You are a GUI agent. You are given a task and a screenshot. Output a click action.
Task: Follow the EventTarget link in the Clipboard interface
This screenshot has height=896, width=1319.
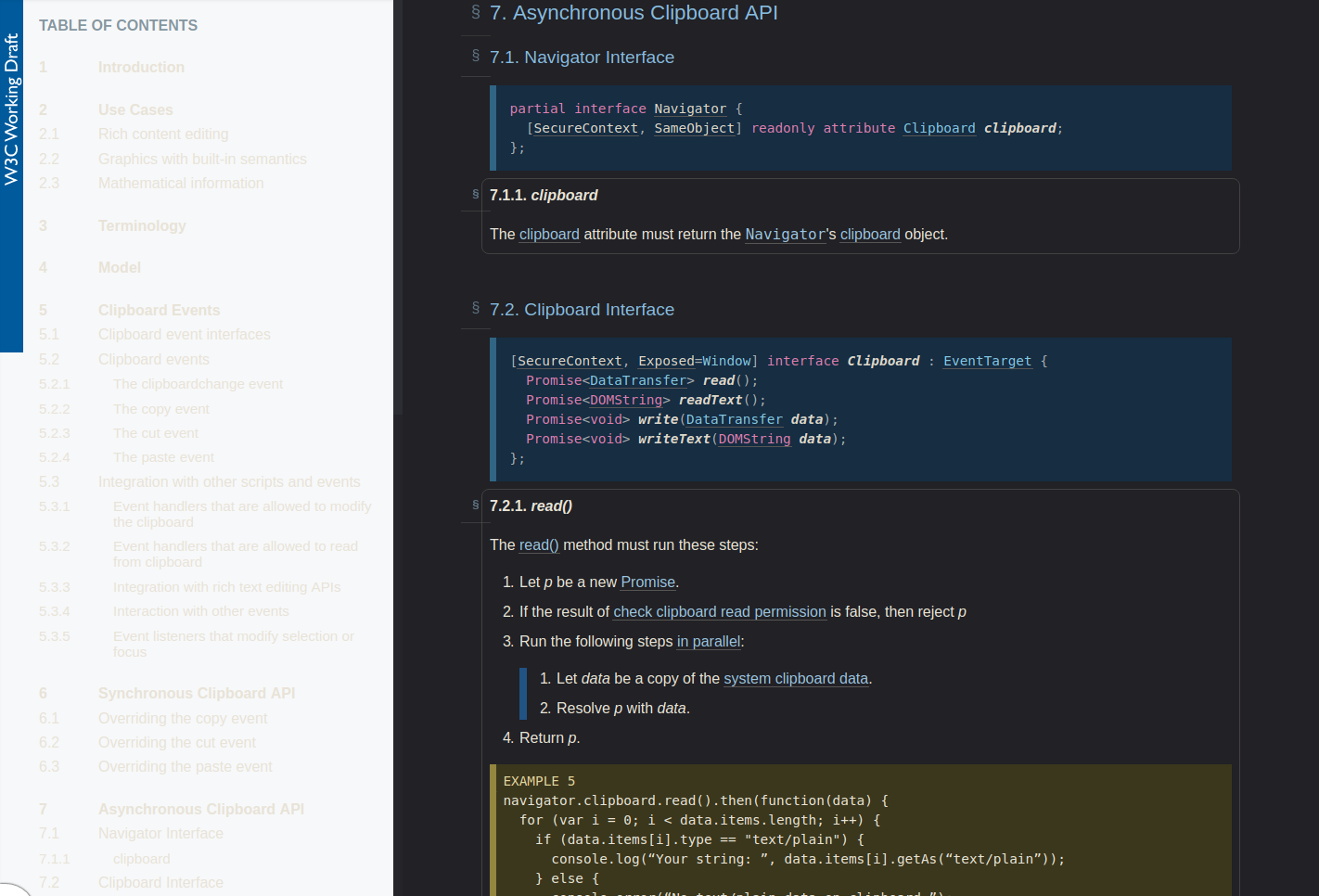987,361
